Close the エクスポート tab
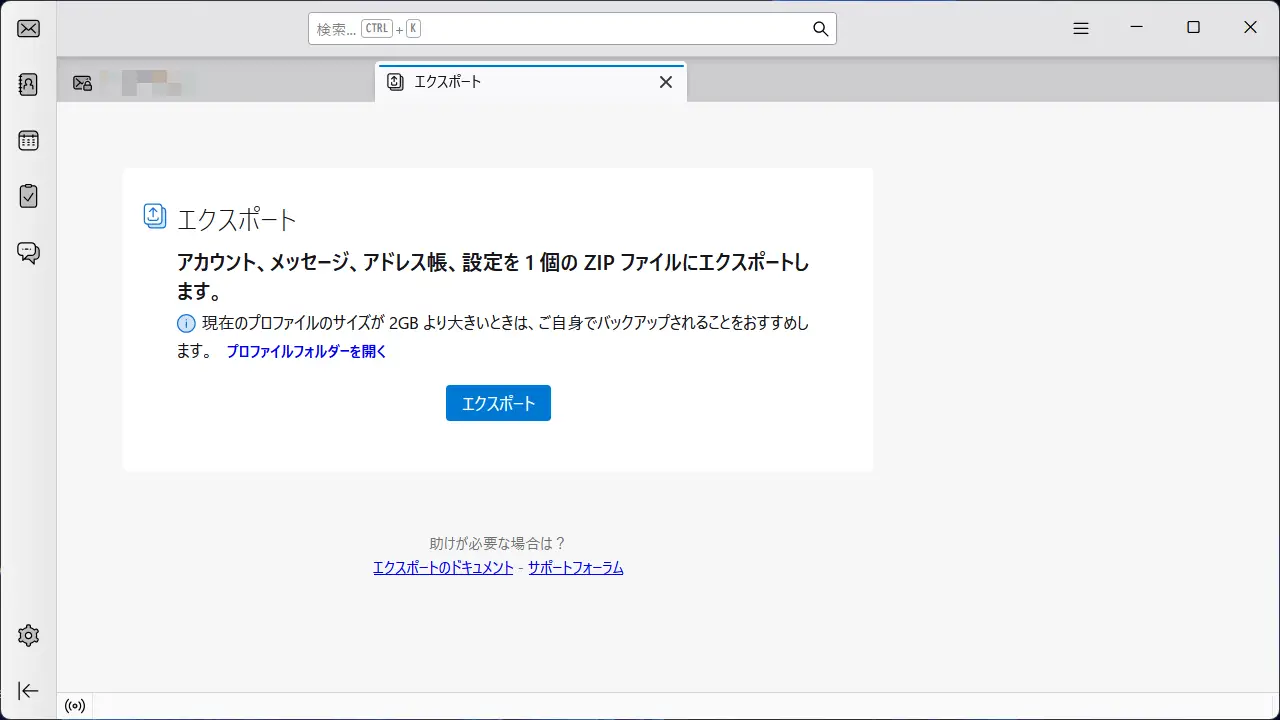 click(x=665, y=82)
